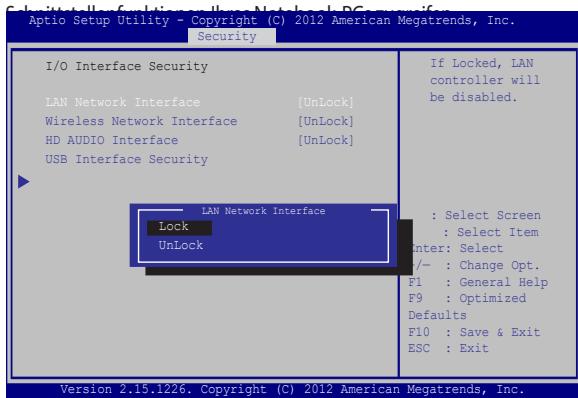Select the LAN Network Interface row label

tap(123, 102)
